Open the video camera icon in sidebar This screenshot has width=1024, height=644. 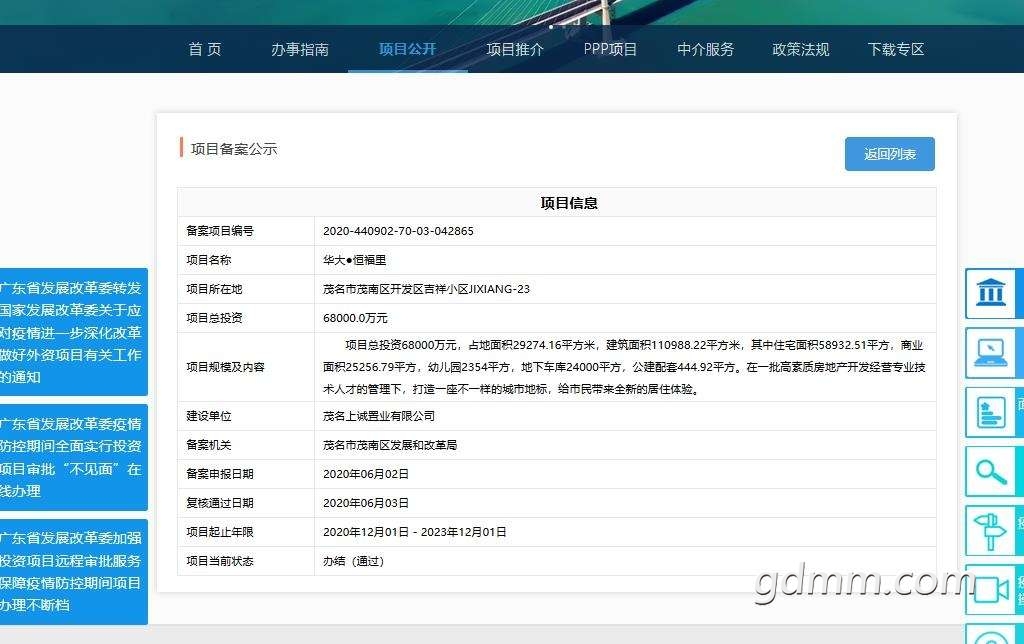click(992, 589)
